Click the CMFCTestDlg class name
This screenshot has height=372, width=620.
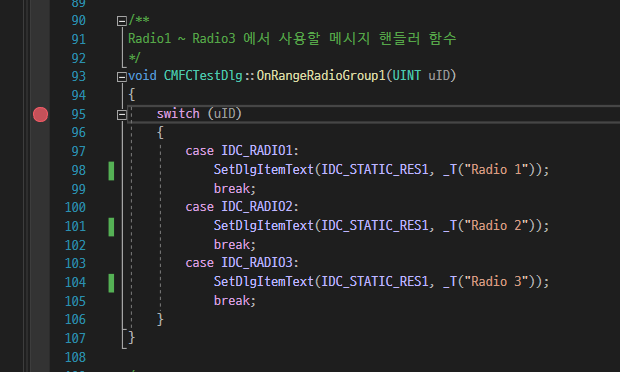tap(203, 76)
